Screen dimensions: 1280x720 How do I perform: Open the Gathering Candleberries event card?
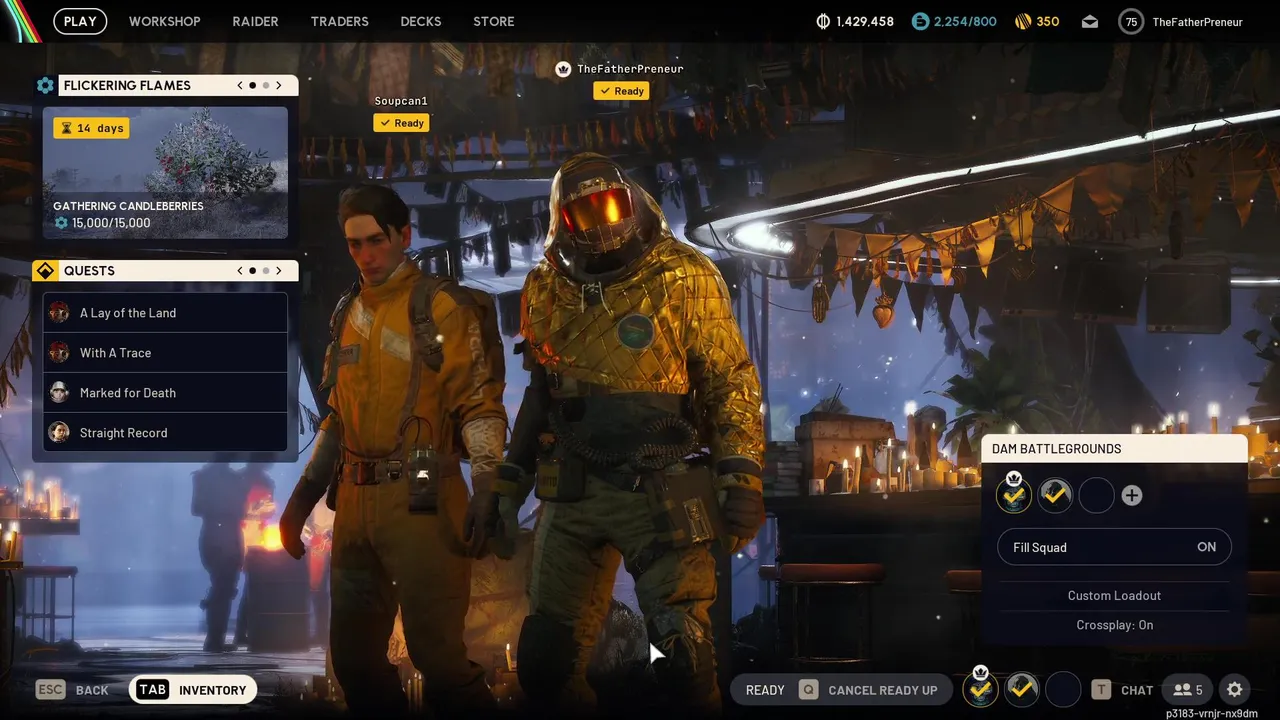click(x=165, y=172)
